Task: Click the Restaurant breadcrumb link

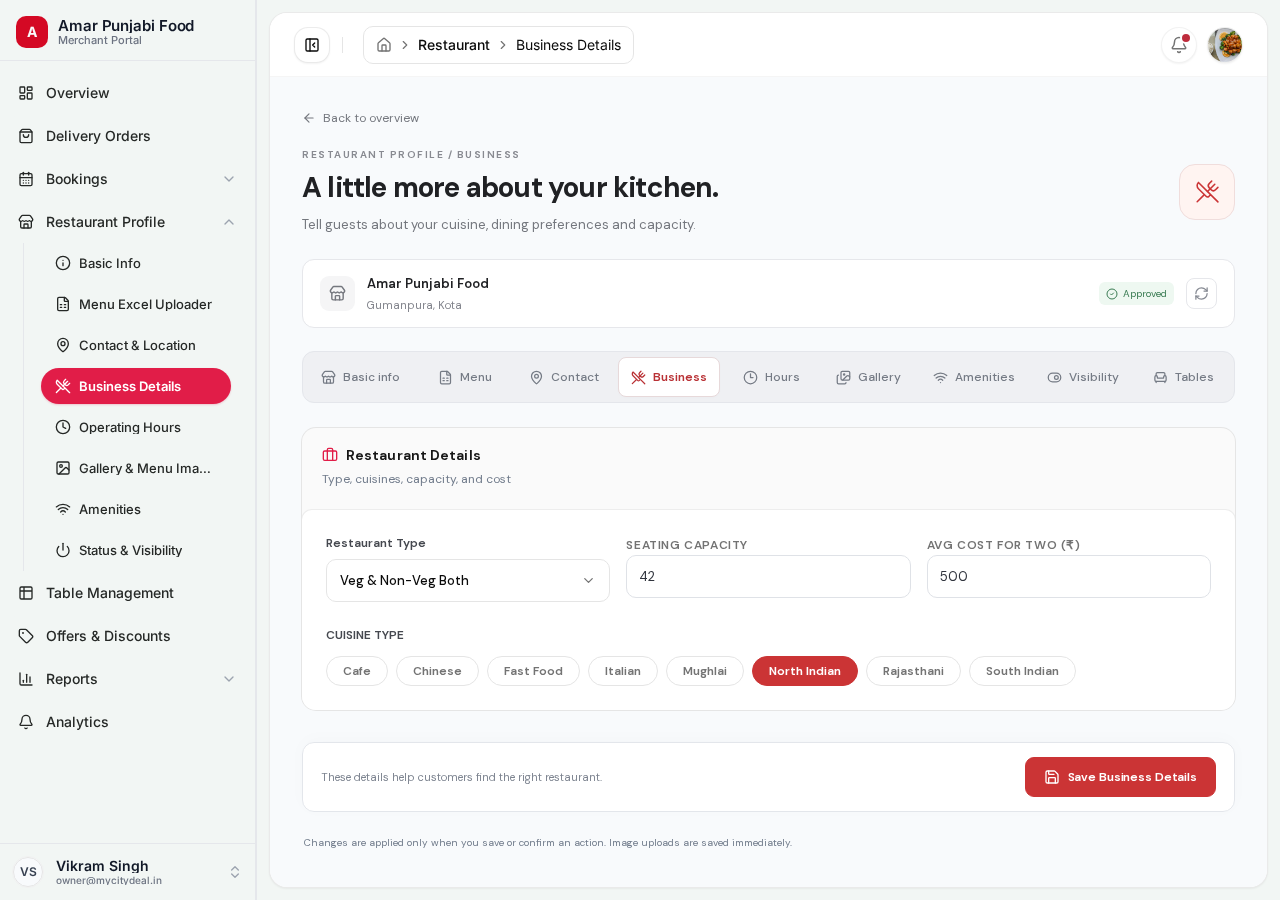Action: 454,45
